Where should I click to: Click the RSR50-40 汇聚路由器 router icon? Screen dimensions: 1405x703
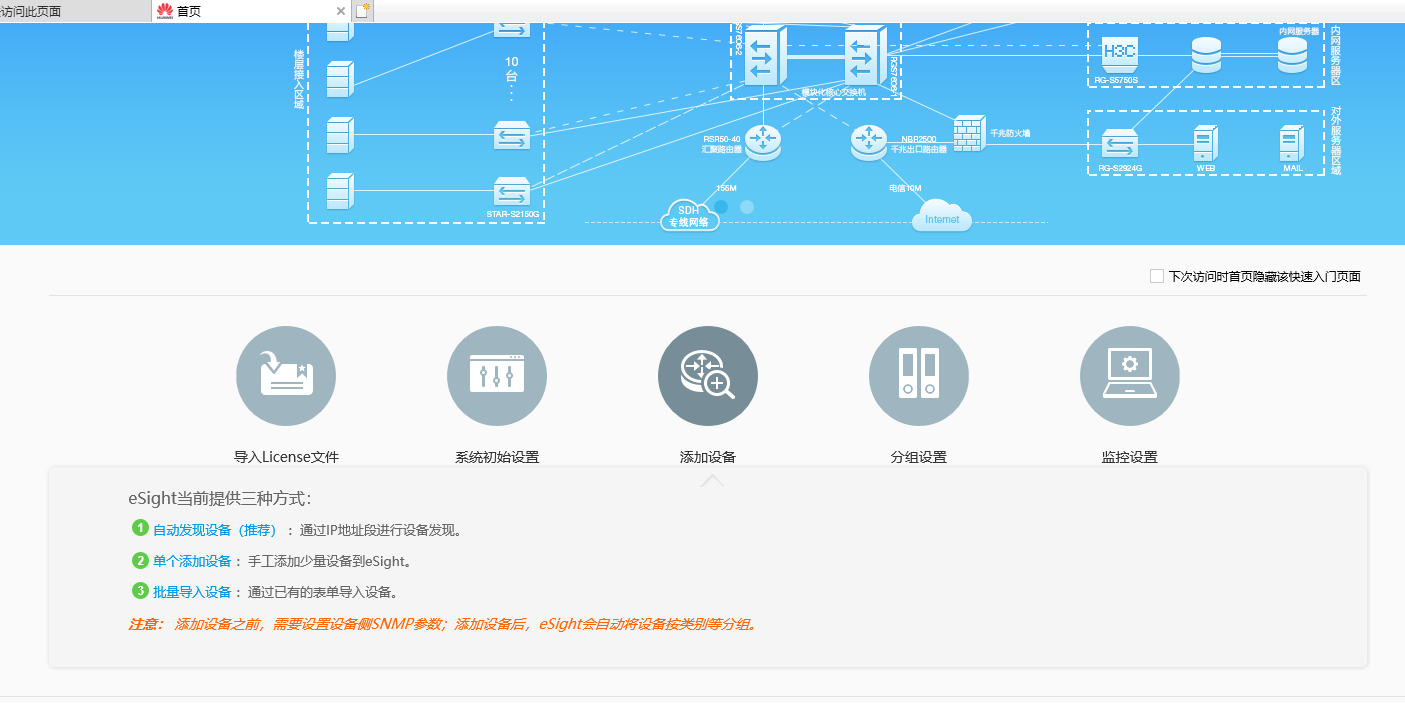point(763,141)
